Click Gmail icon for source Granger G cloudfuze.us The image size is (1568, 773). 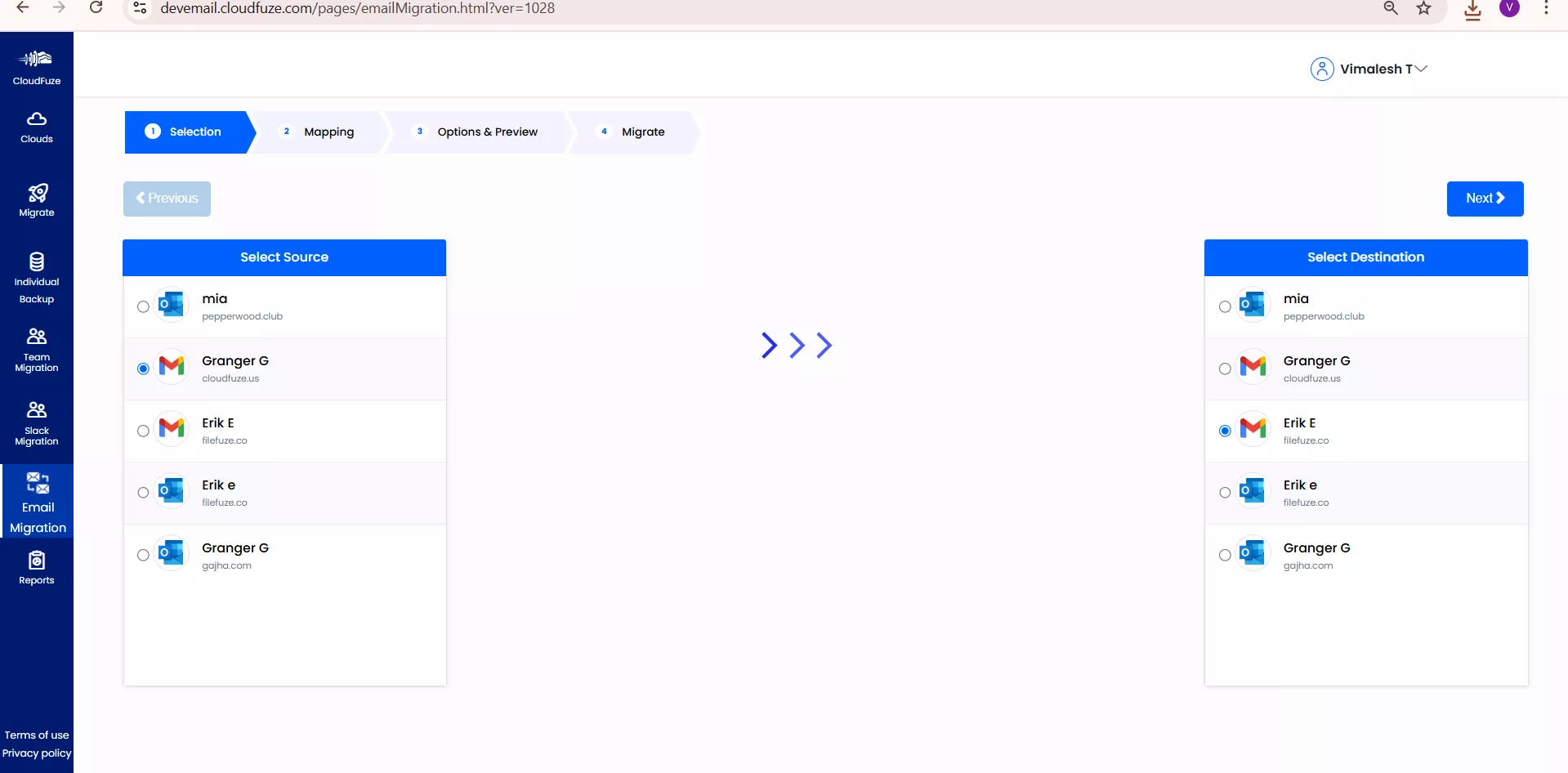pyautogui.click(x=172, y=368)
